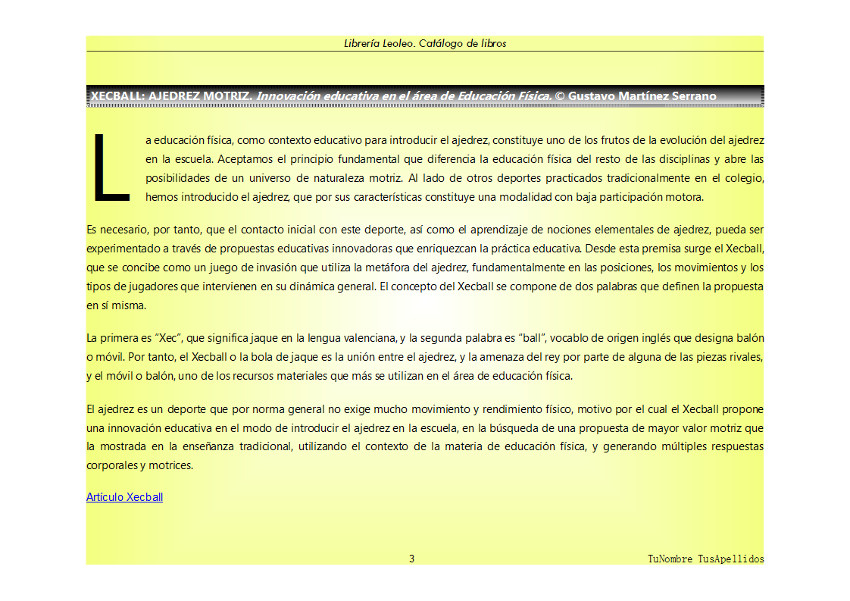This screenshot has height=601, width=850.
Task: Click the page number '3' in footer
Action: click(x=412, y=559)
